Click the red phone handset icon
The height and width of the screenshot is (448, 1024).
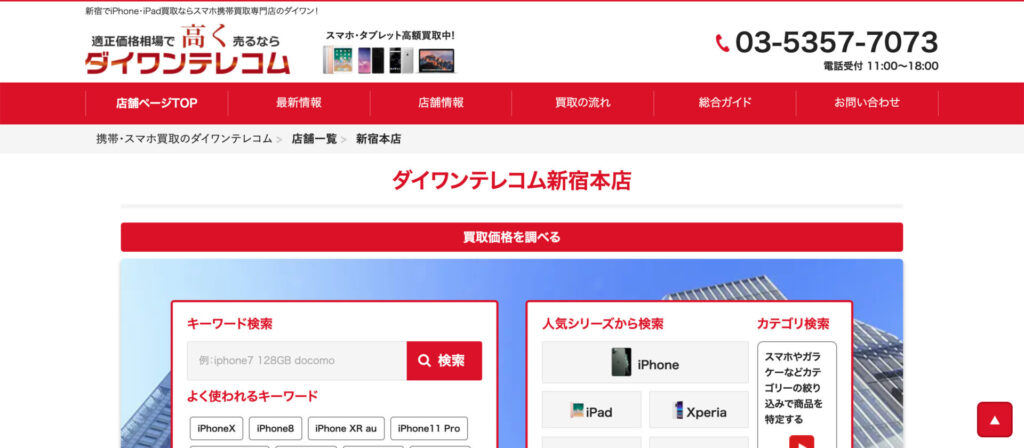[x=722, y=43]
